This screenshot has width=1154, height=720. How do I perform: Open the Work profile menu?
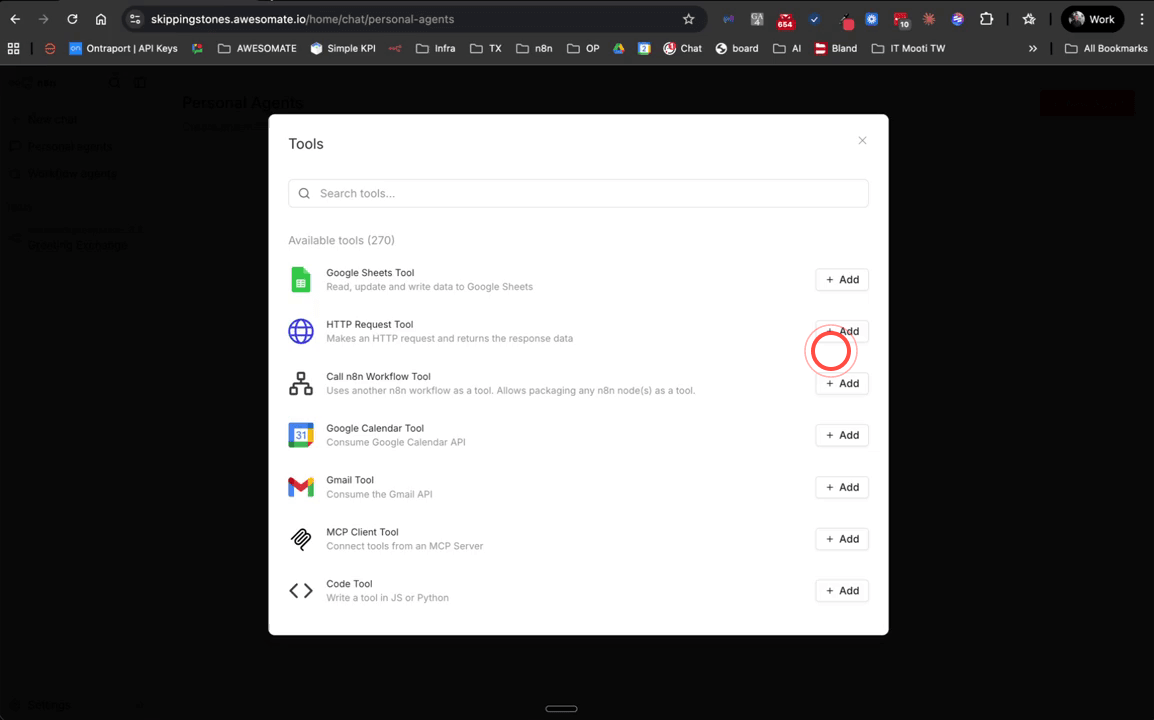tap(1092, 18)
